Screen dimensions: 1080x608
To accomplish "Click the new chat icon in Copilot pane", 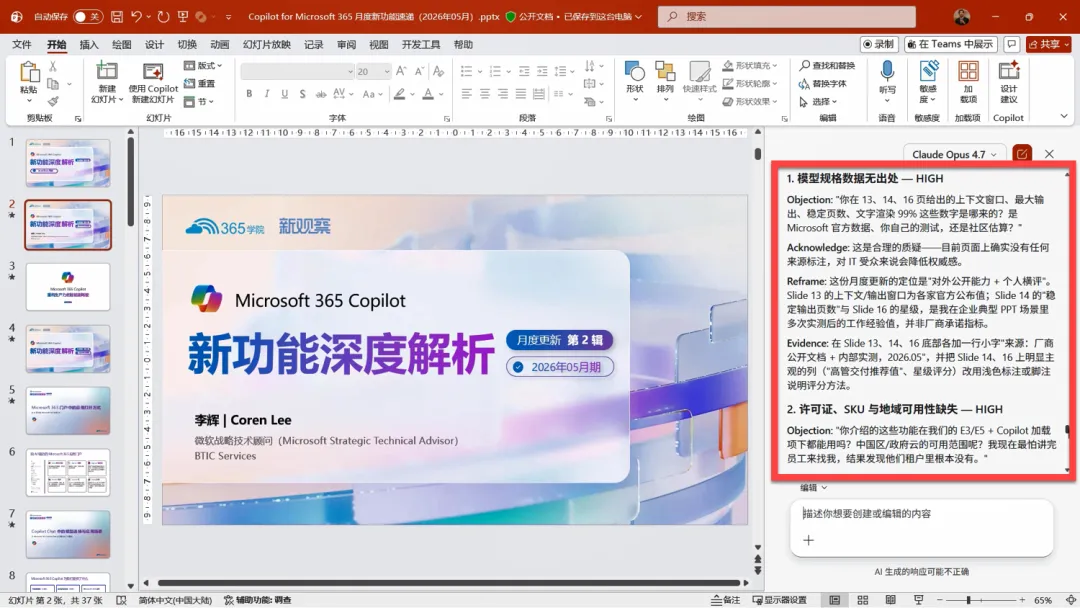I will (1021, 154).
